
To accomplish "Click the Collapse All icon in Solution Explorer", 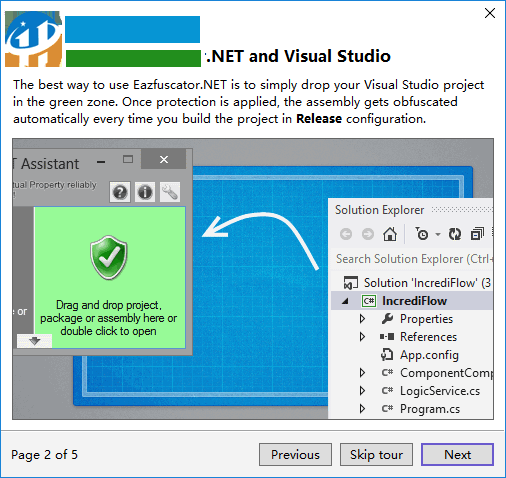I will click(x=477, y=234).
